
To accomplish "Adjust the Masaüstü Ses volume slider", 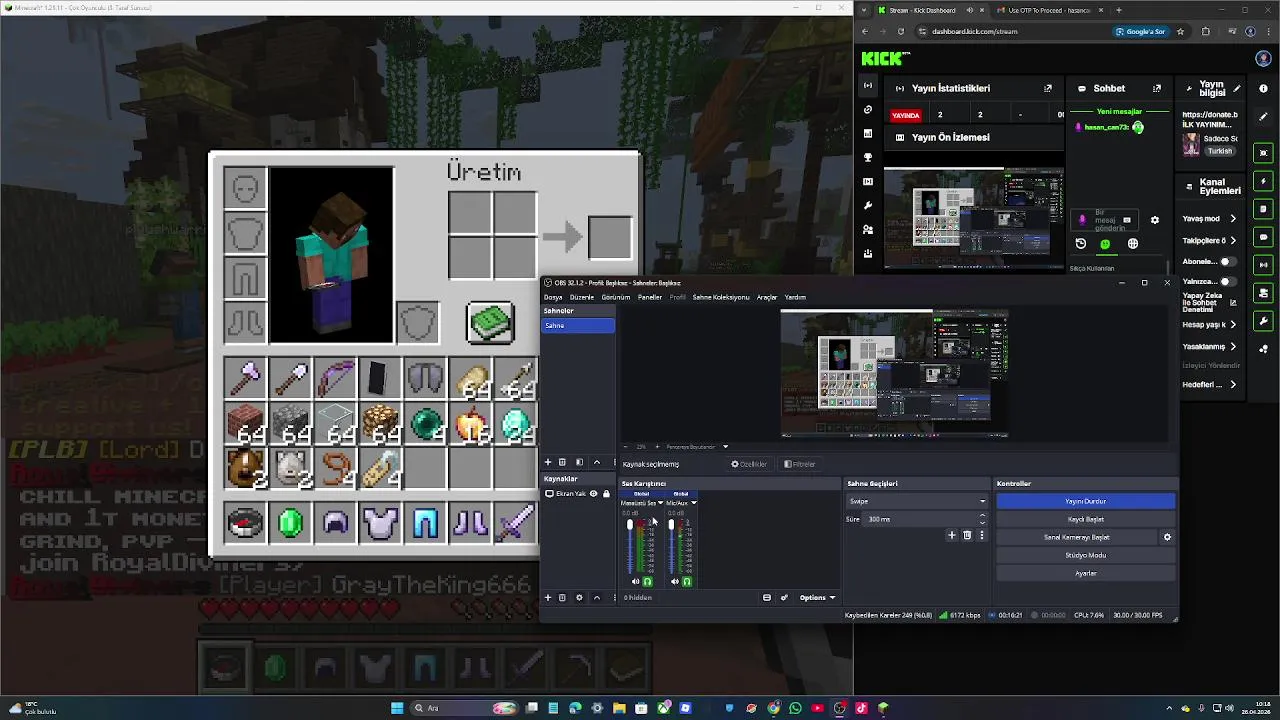I will coord(629,545).
